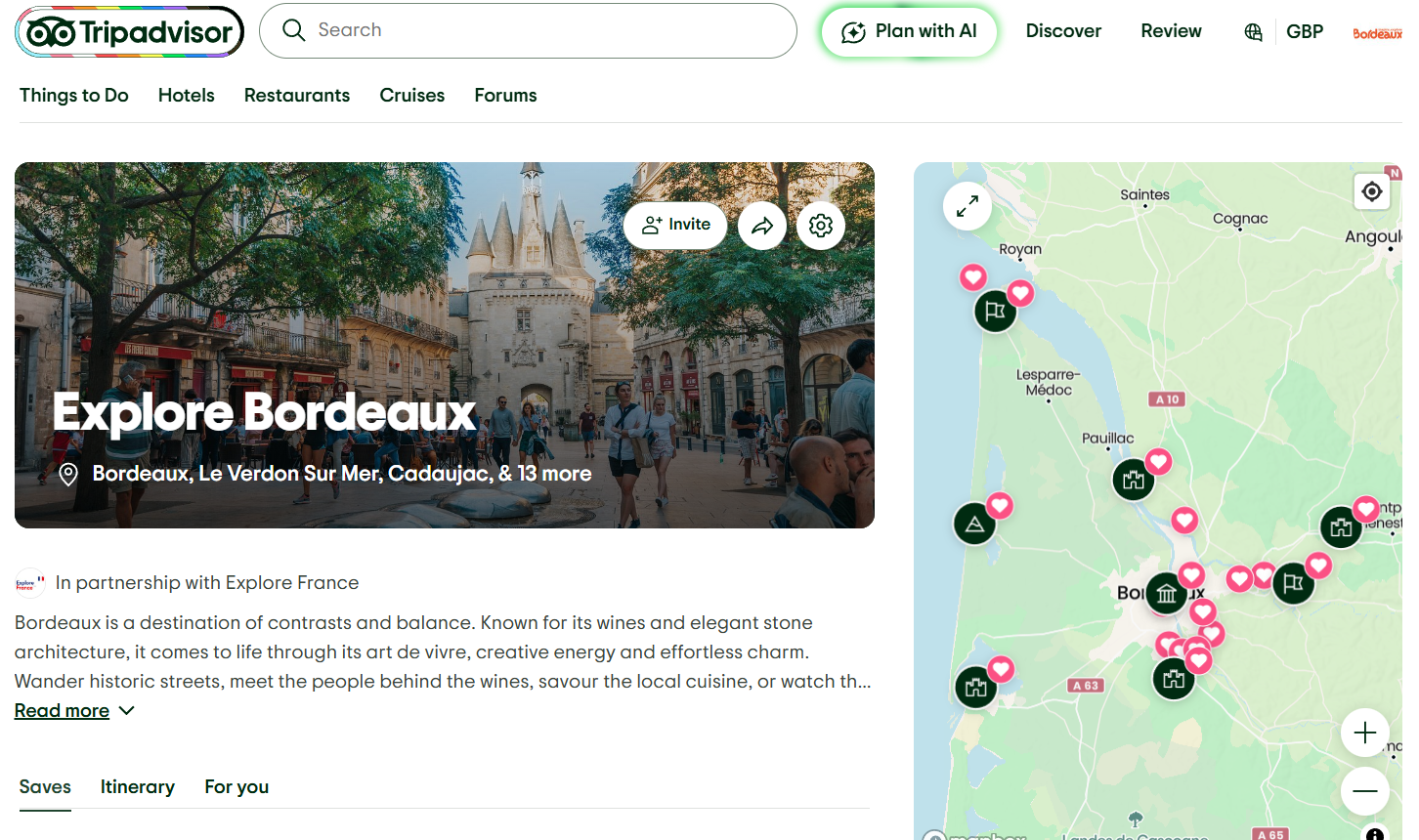Launch Plan with AI
This screenshot has width=1419, height=840.
(x=909, y=31)
